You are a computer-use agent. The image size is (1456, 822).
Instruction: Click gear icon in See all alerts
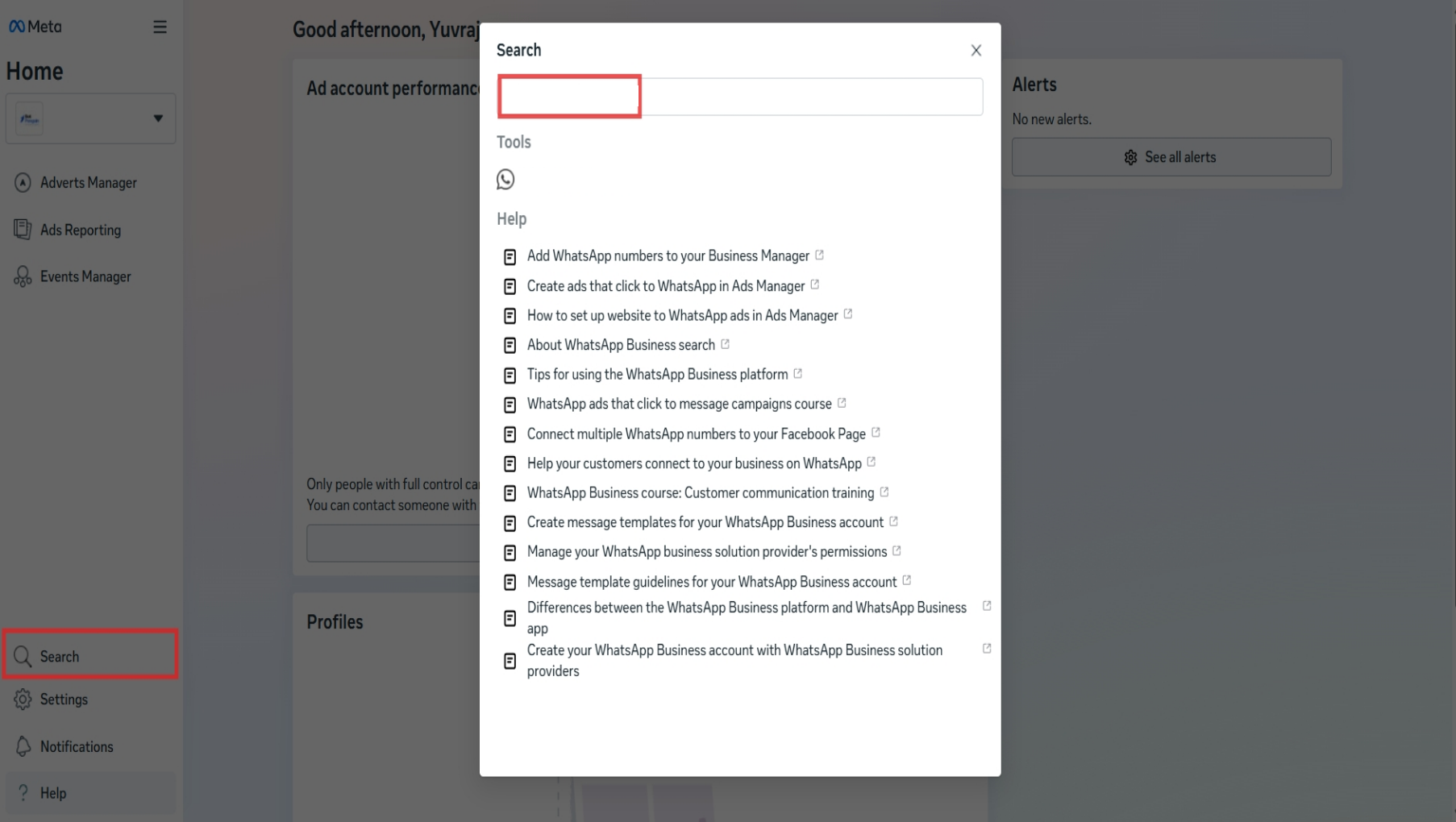pyautogui.click(x=1130, y=158)
